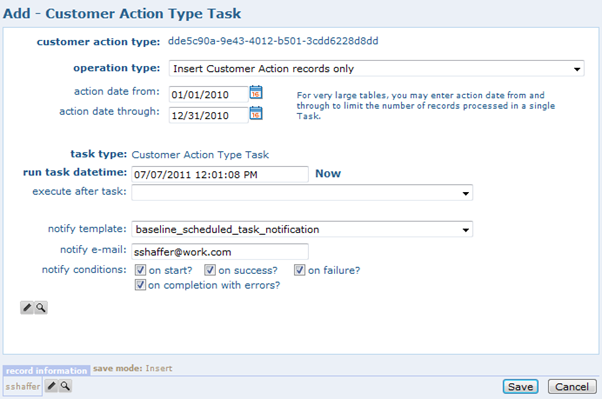The image size is (602, 399).
Task: Click pencil edit icon below notify conditions
Action: pos(27,308)
